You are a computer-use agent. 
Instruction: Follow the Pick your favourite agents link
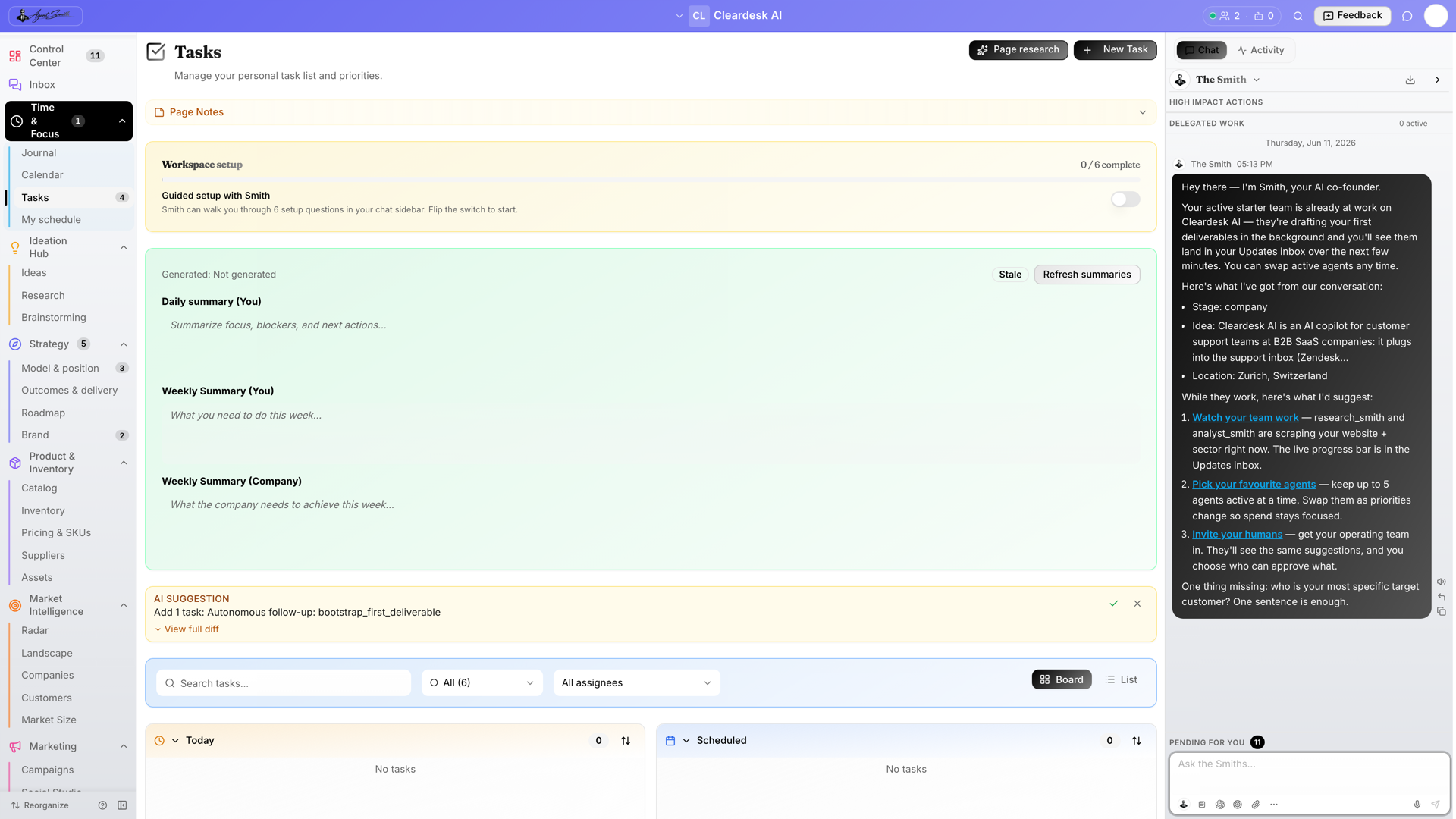click(x=1254, y=485)
